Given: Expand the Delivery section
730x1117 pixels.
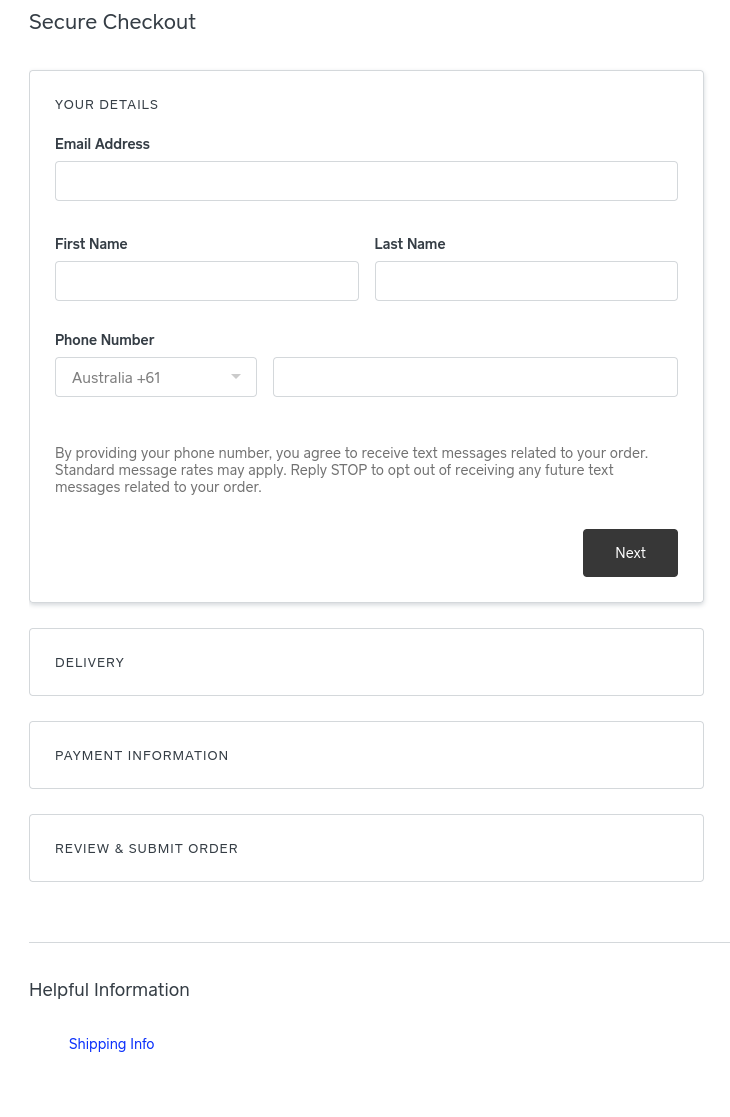Looking at the screenshot, I should [366, 662].
